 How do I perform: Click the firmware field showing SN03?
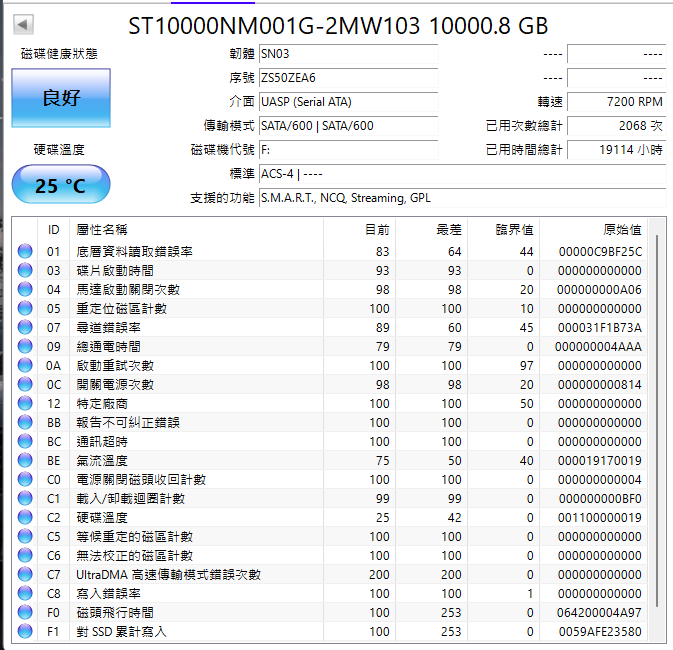[x=349, y=54]
